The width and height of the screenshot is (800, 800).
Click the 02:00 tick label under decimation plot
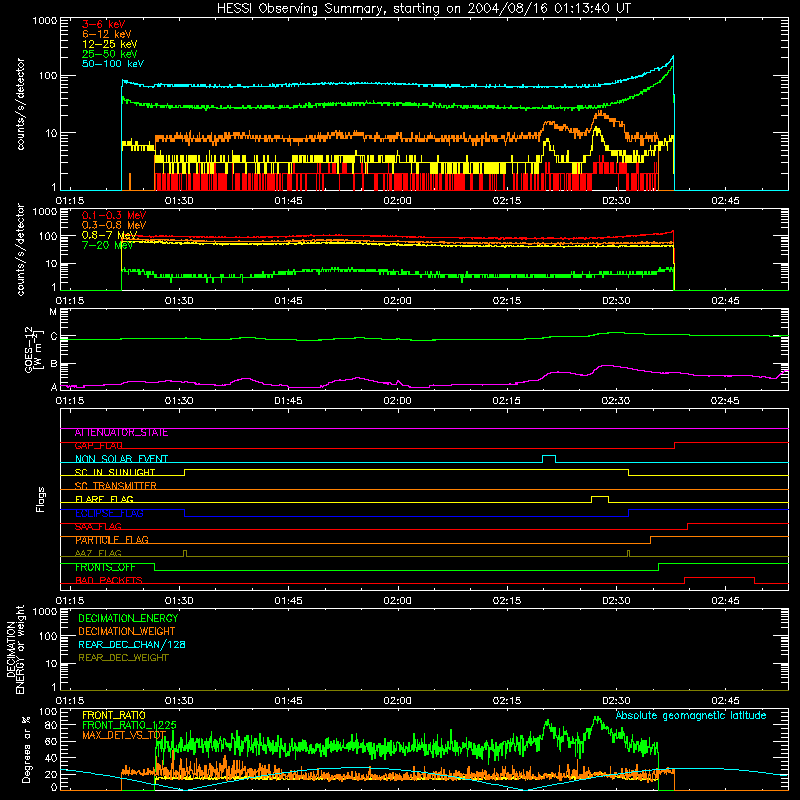click(397, 701)
